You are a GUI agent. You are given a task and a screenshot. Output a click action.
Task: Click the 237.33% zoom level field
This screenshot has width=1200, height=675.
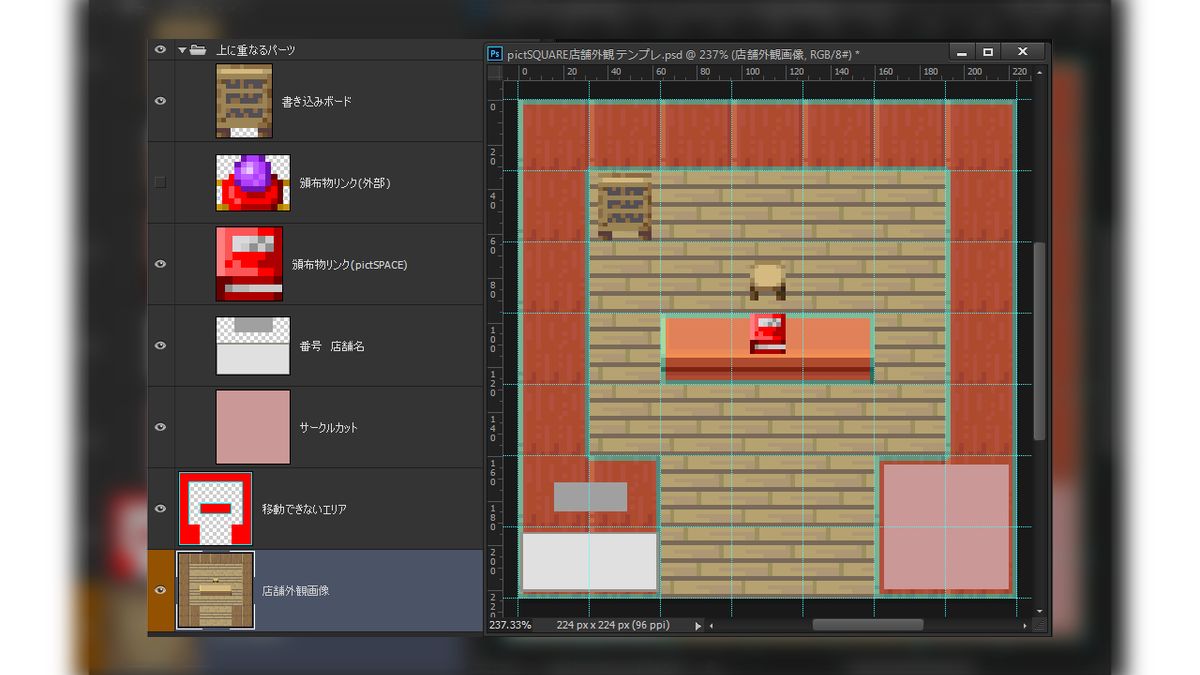point(510,625)
